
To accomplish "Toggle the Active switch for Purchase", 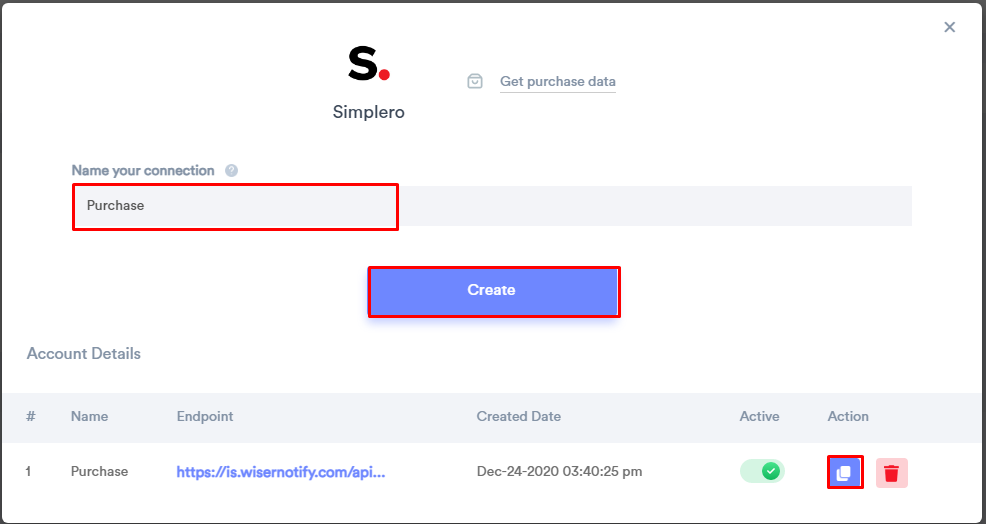I will [x=762, y=471].
